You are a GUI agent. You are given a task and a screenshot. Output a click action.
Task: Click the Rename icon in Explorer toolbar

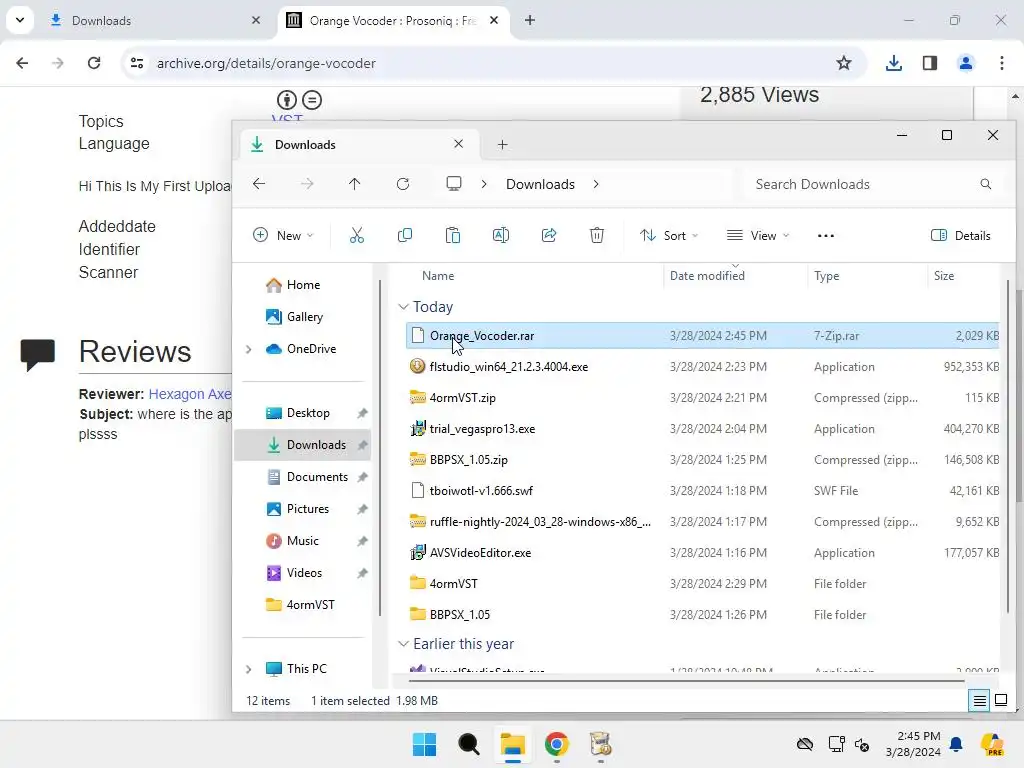(x=501, y=236)
